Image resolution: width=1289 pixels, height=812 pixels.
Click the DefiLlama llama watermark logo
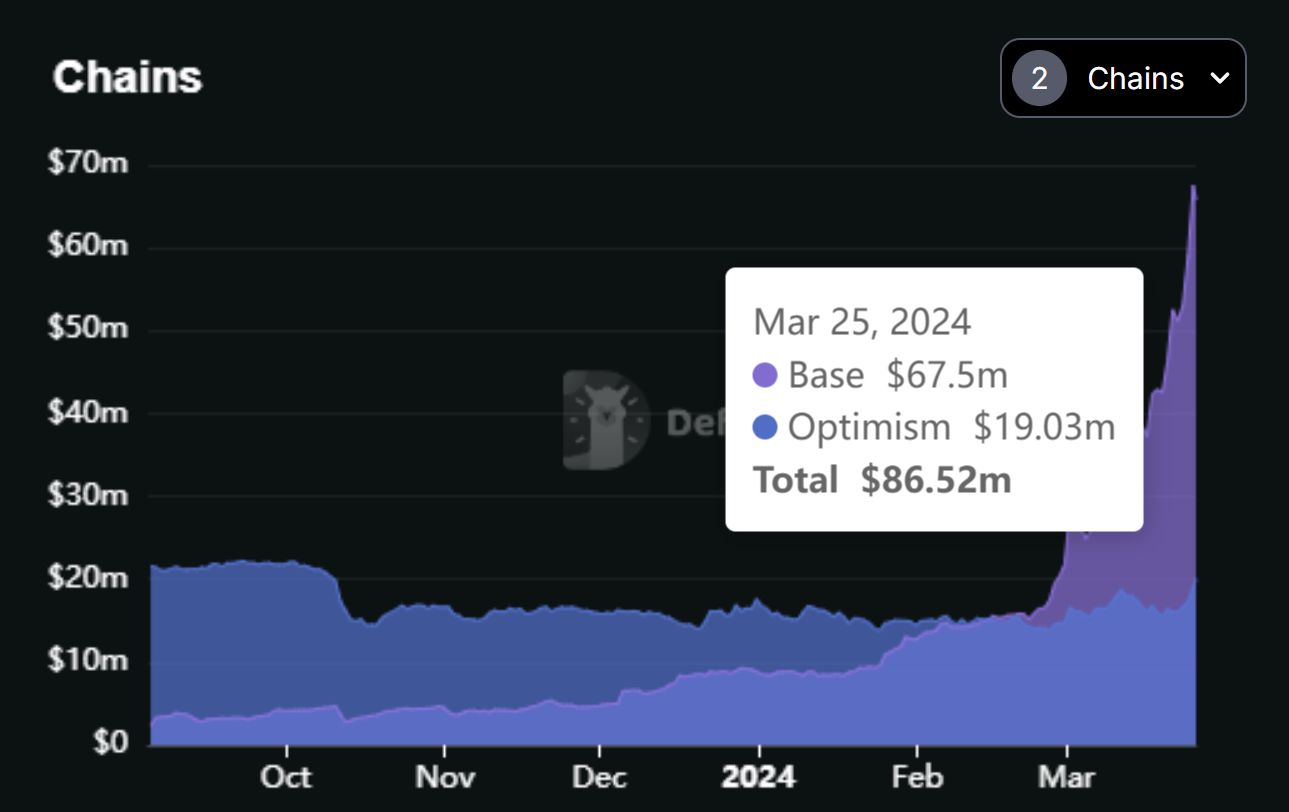pyautogui.click(x=605, y=421)
